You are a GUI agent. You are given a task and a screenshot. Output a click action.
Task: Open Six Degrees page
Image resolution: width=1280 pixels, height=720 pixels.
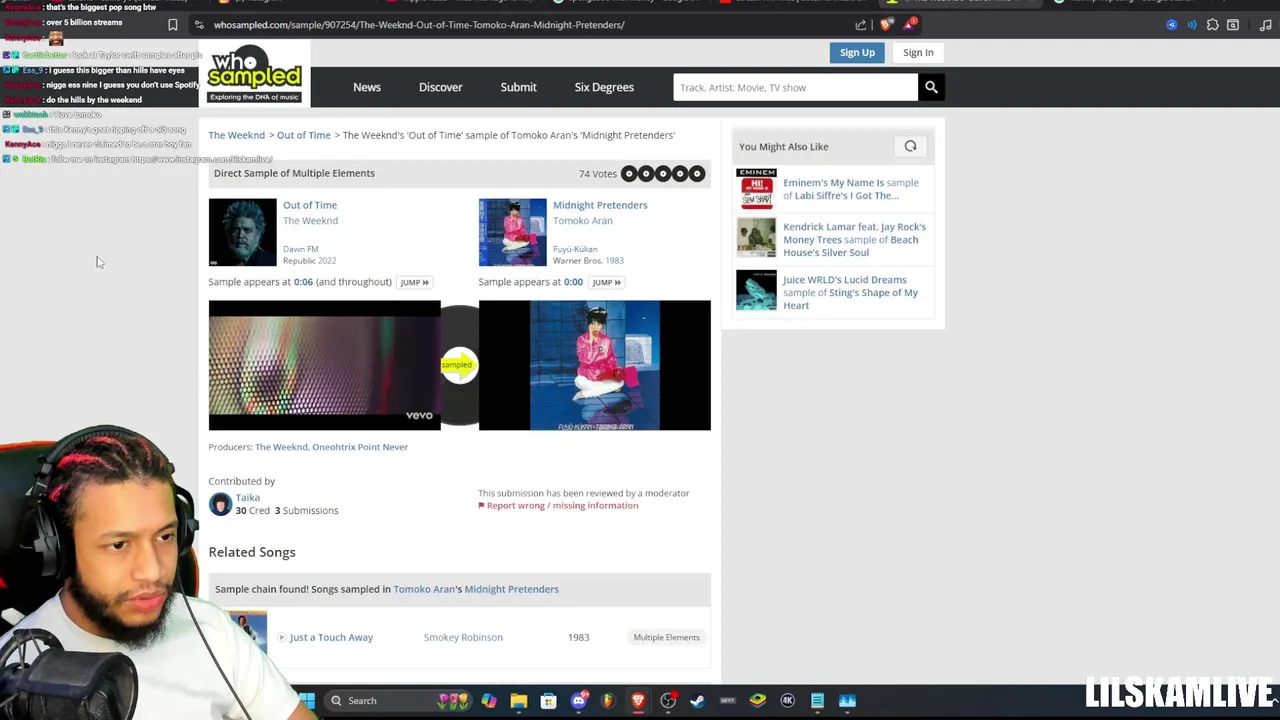click(x=604, y=87)
